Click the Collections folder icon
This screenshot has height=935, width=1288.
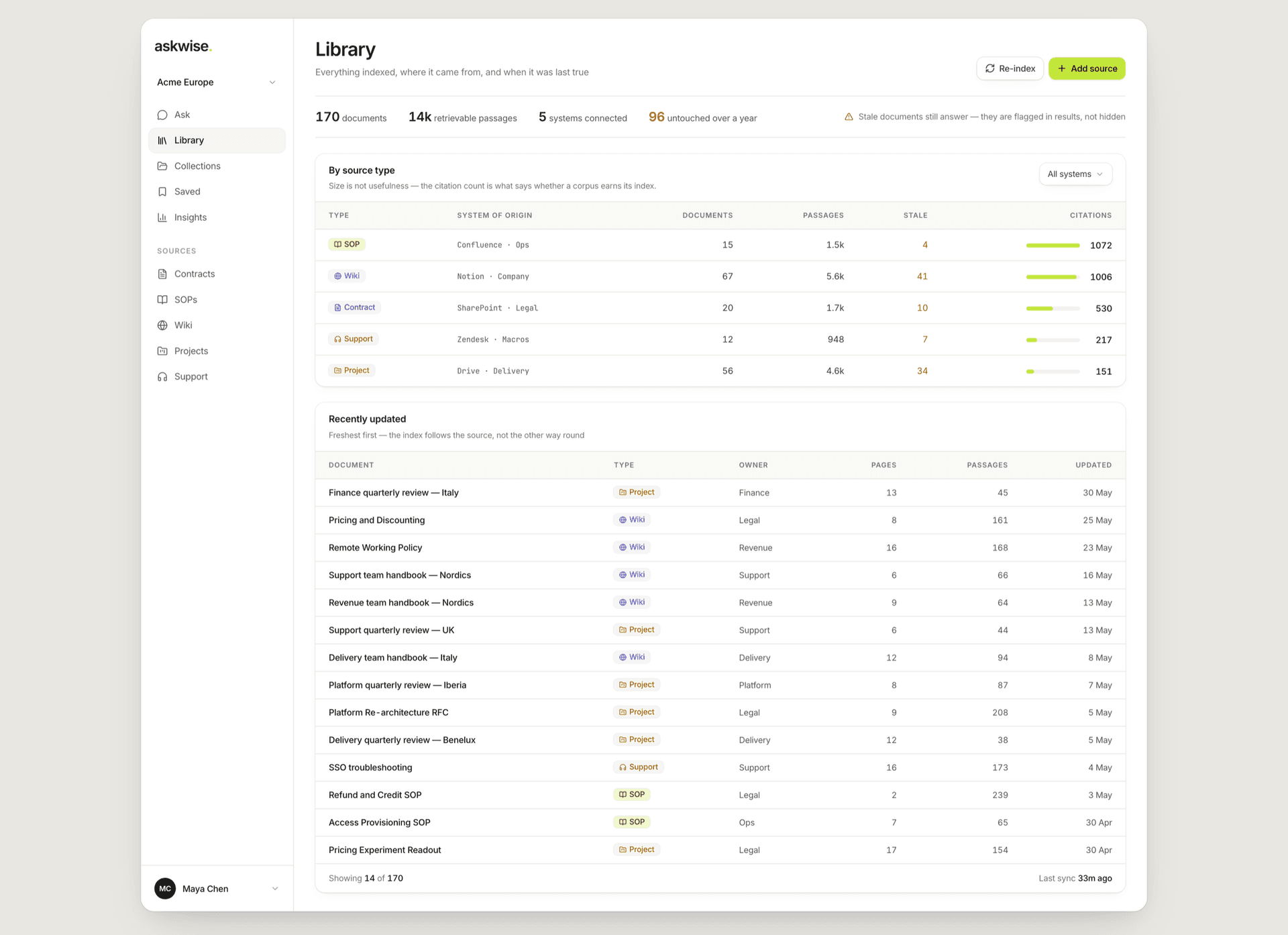pyautogui.click(x=162, y=166)
